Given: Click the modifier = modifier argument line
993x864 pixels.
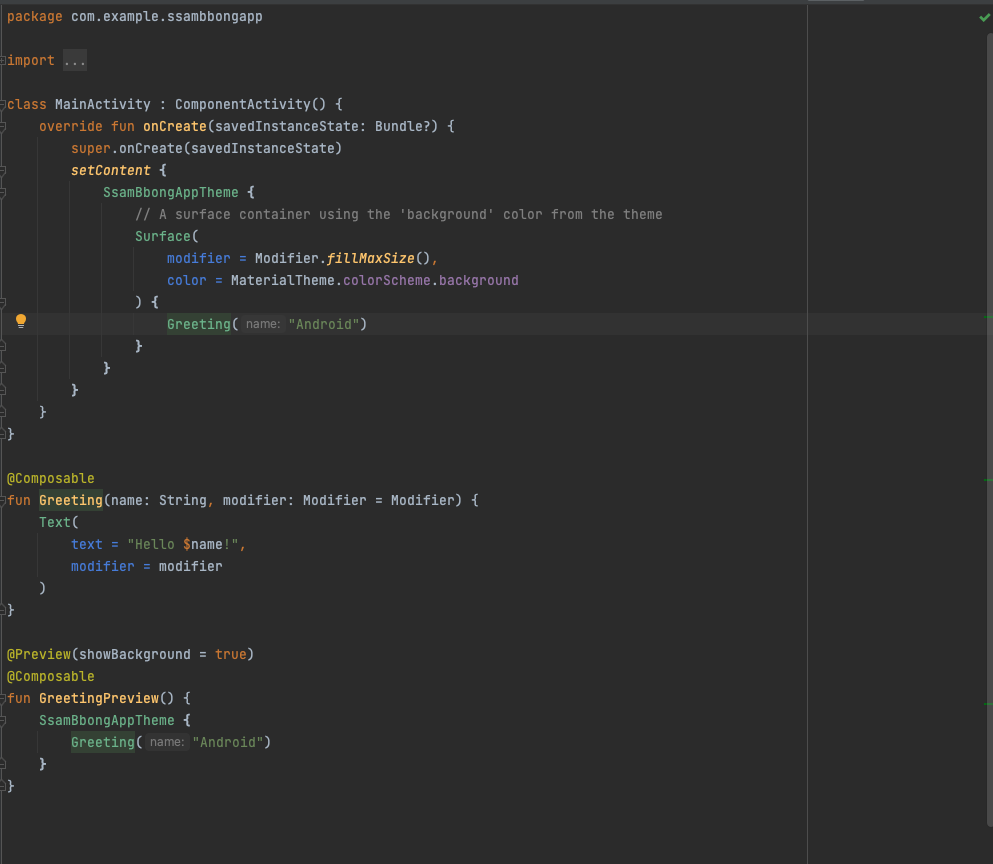Looking at the screenshot, I should 146,566.
